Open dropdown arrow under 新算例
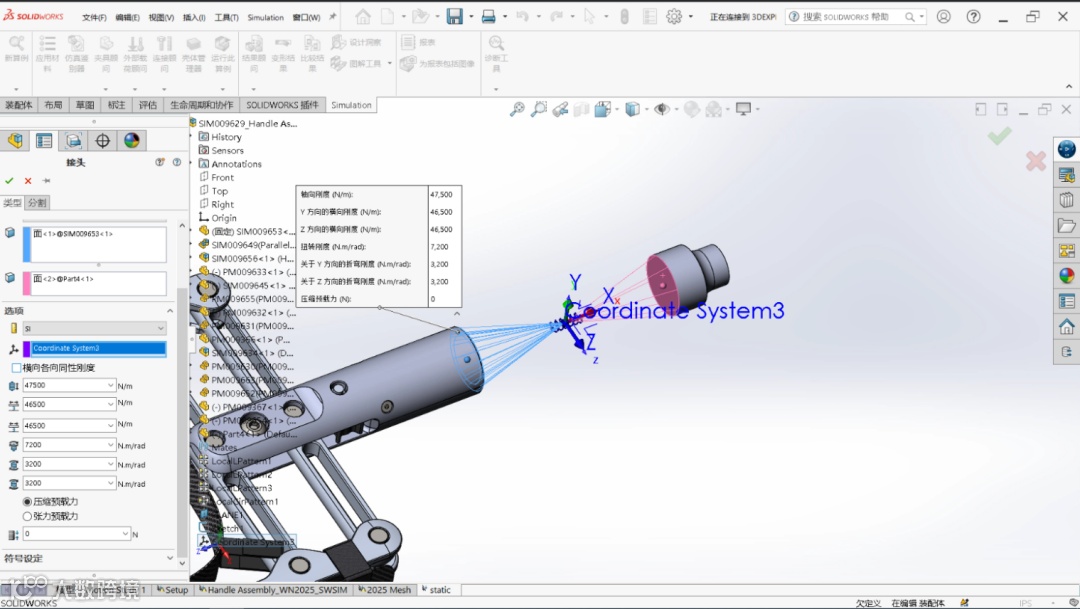Viewport: 1080px width, 609px height. coord(16,90)
